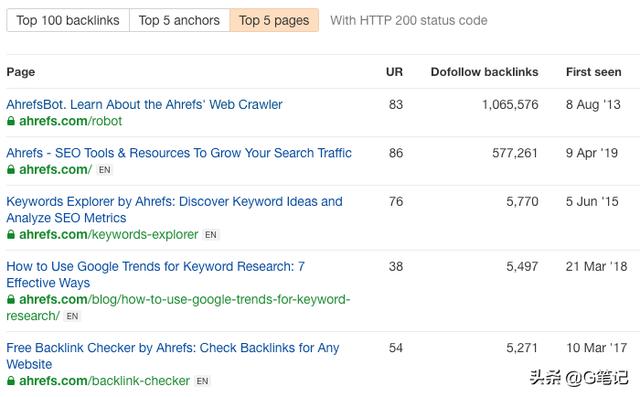Open the Ahrefs SEO Tools & Resources link
Screen dimensions: 640x397
coord(179,153)
